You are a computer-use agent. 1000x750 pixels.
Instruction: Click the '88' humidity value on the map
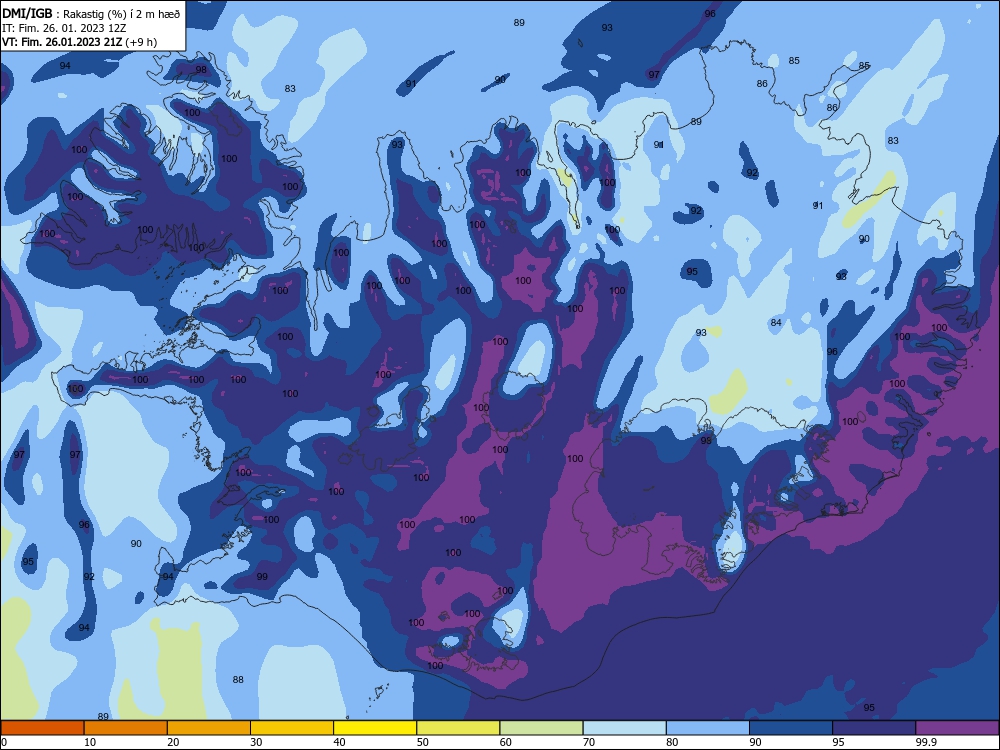point(238,680)
